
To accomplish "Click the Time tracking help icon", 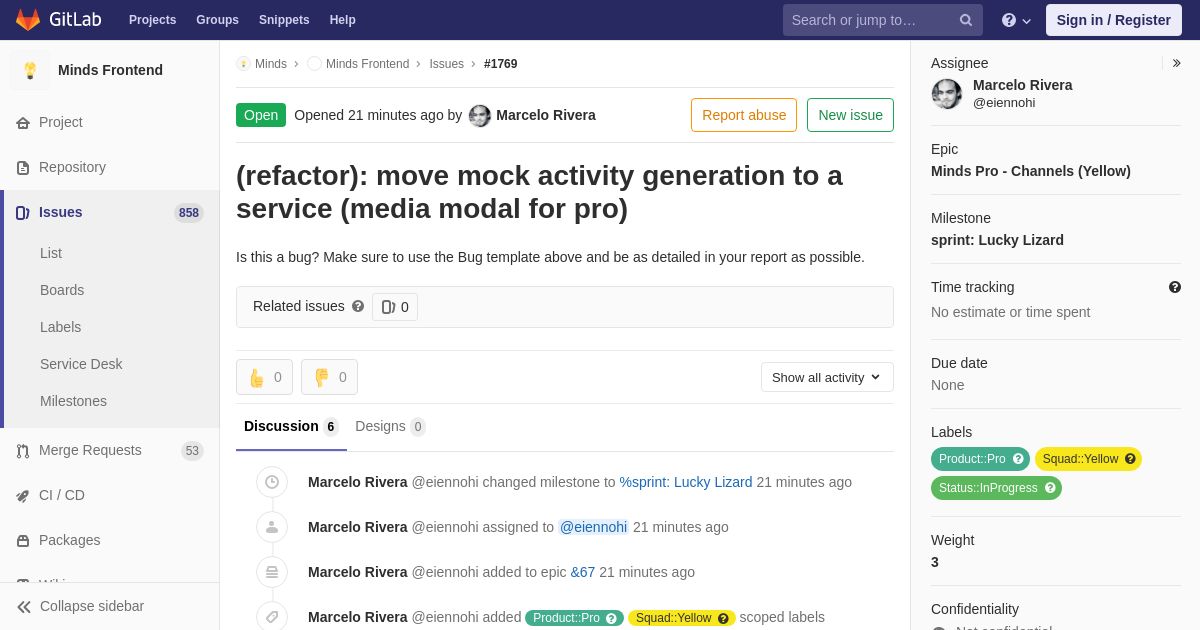I will [x=1175, y=287].
